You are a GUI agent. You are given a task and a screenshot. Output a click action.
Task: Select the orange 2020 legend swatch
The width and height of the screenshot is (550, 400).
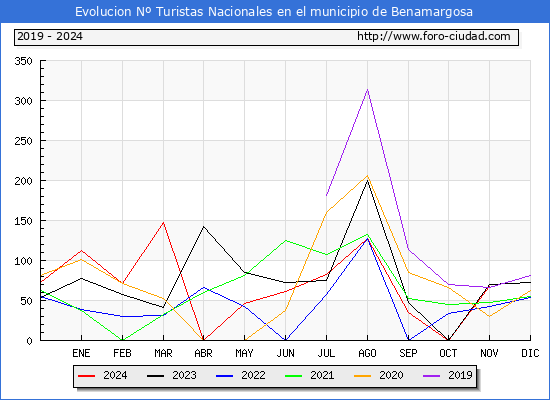pos(363,376)
